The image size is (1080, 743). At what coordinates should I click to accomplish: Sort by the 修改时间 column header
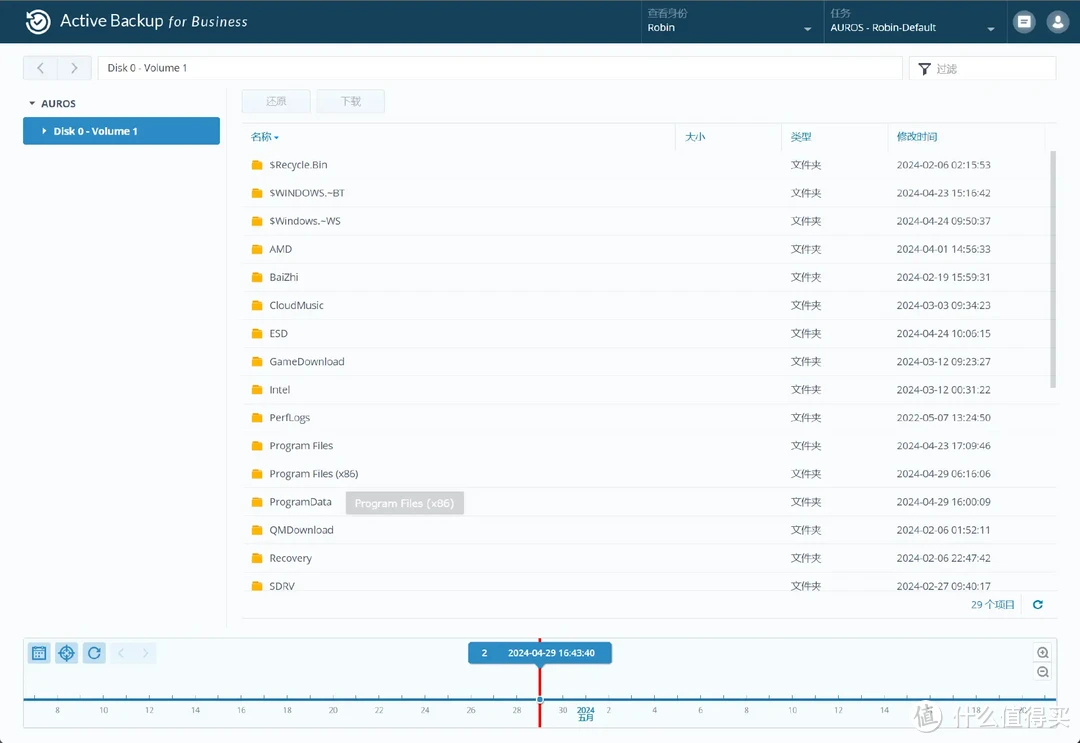click(x=916, y=137)
